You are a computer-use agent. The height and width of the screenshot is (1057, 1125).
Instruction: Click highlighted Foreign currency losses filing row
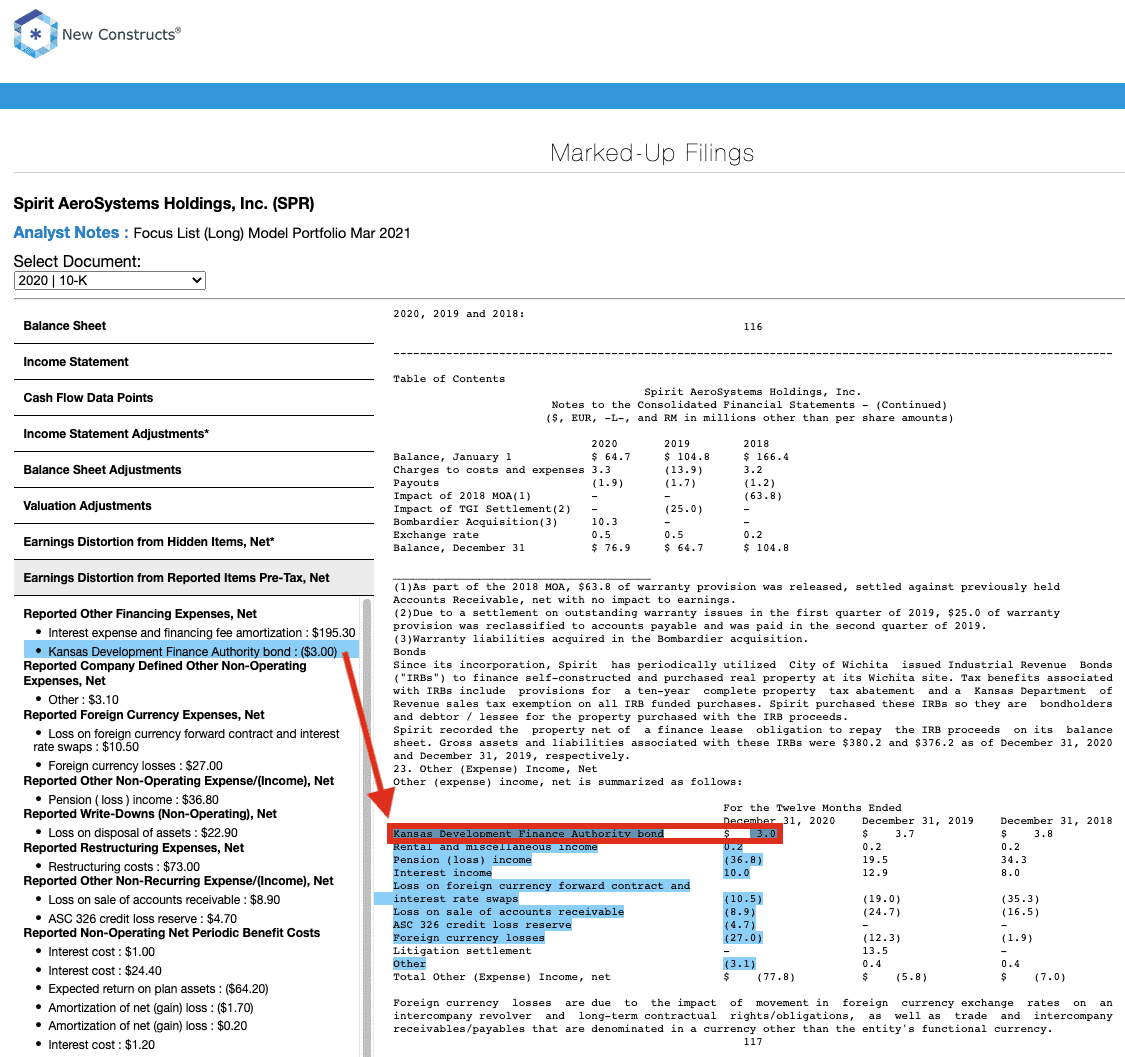(x=469, y=938)
